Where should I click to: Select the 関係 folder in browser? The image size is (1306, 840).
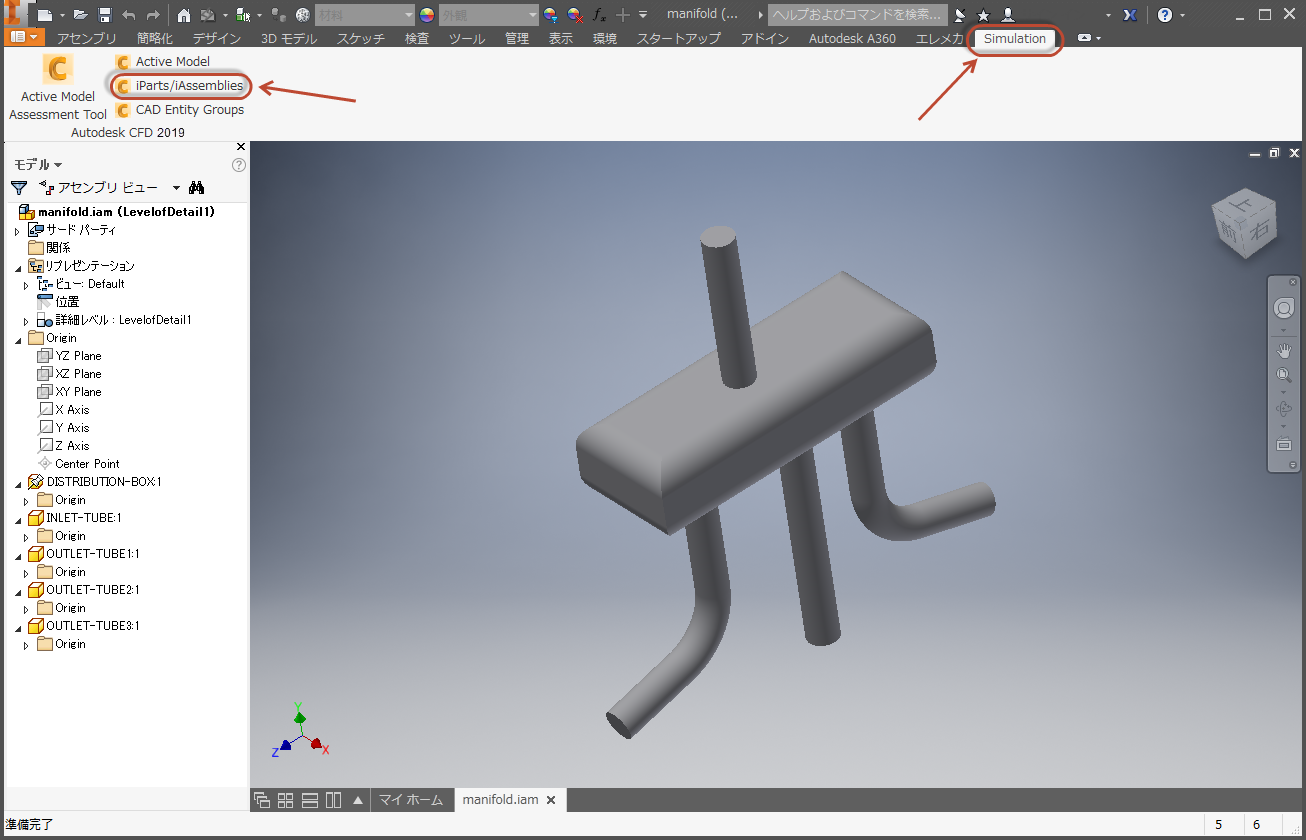click(x=49, y=248)
